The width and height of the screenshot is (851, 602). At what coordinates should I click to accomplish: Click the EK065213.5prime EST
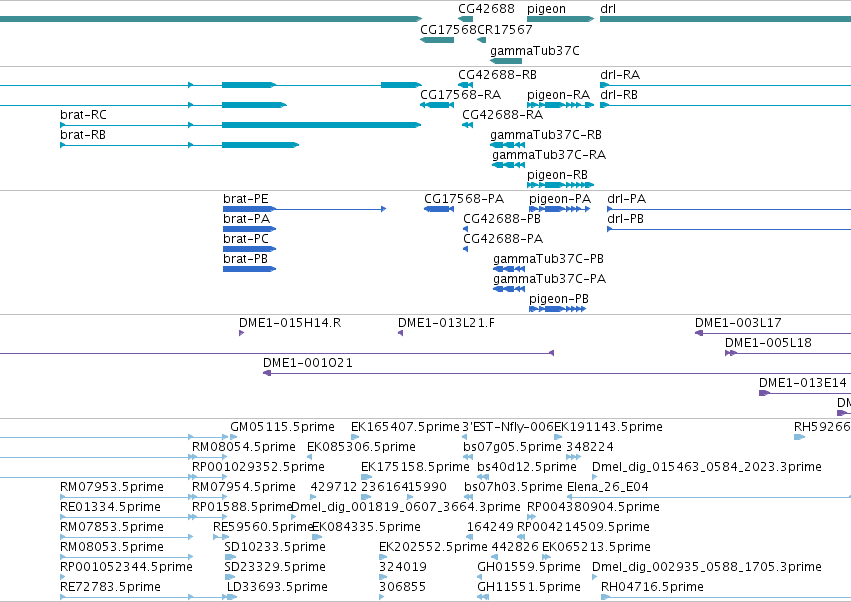[x=546, y=557]
